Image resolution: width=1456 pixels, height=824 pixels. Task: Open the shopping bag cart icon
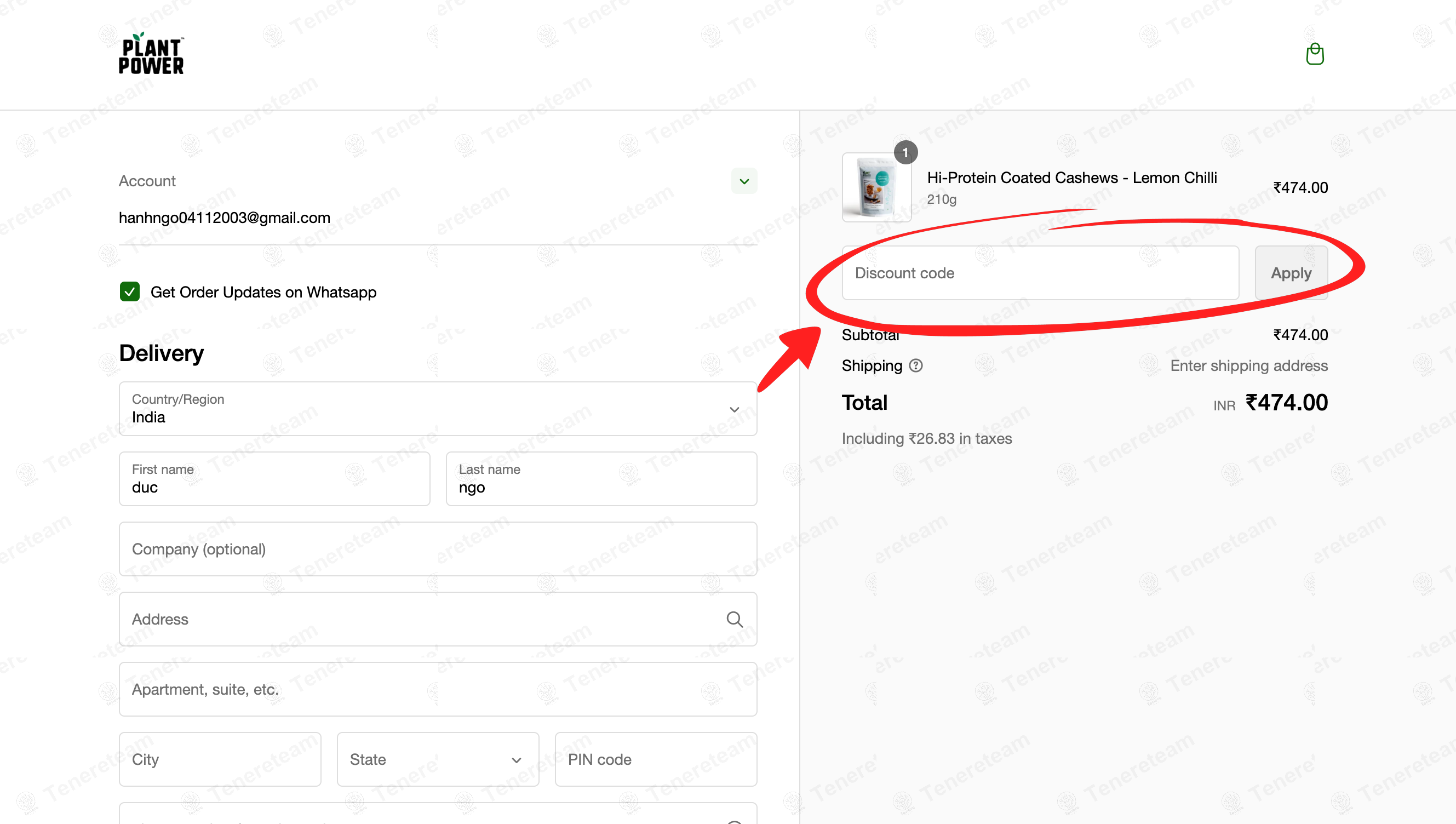[1315, 54]
